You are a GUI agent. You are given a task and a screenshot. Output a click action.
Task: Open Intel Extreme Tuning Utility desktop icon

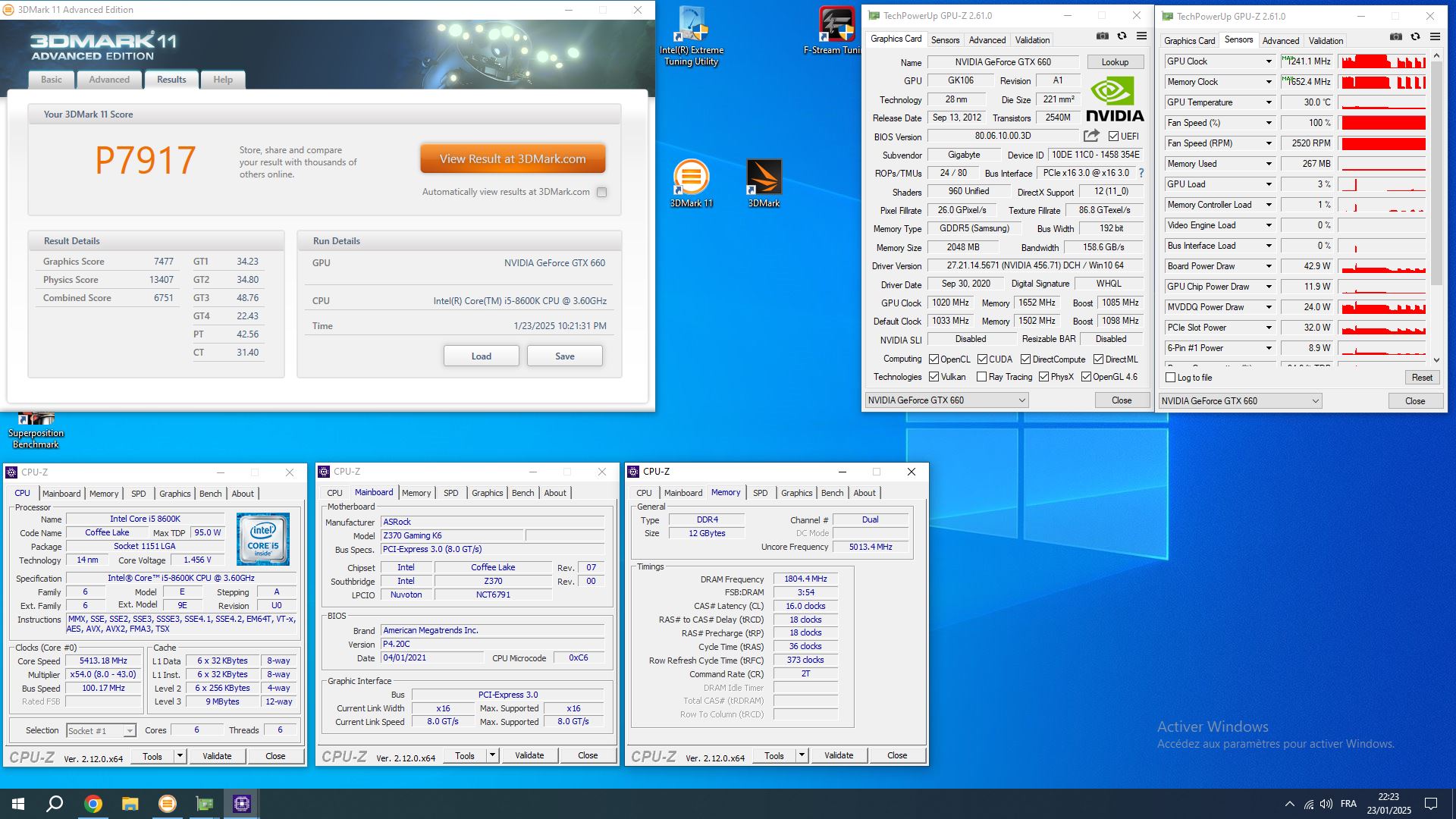(x=691, y=36)
